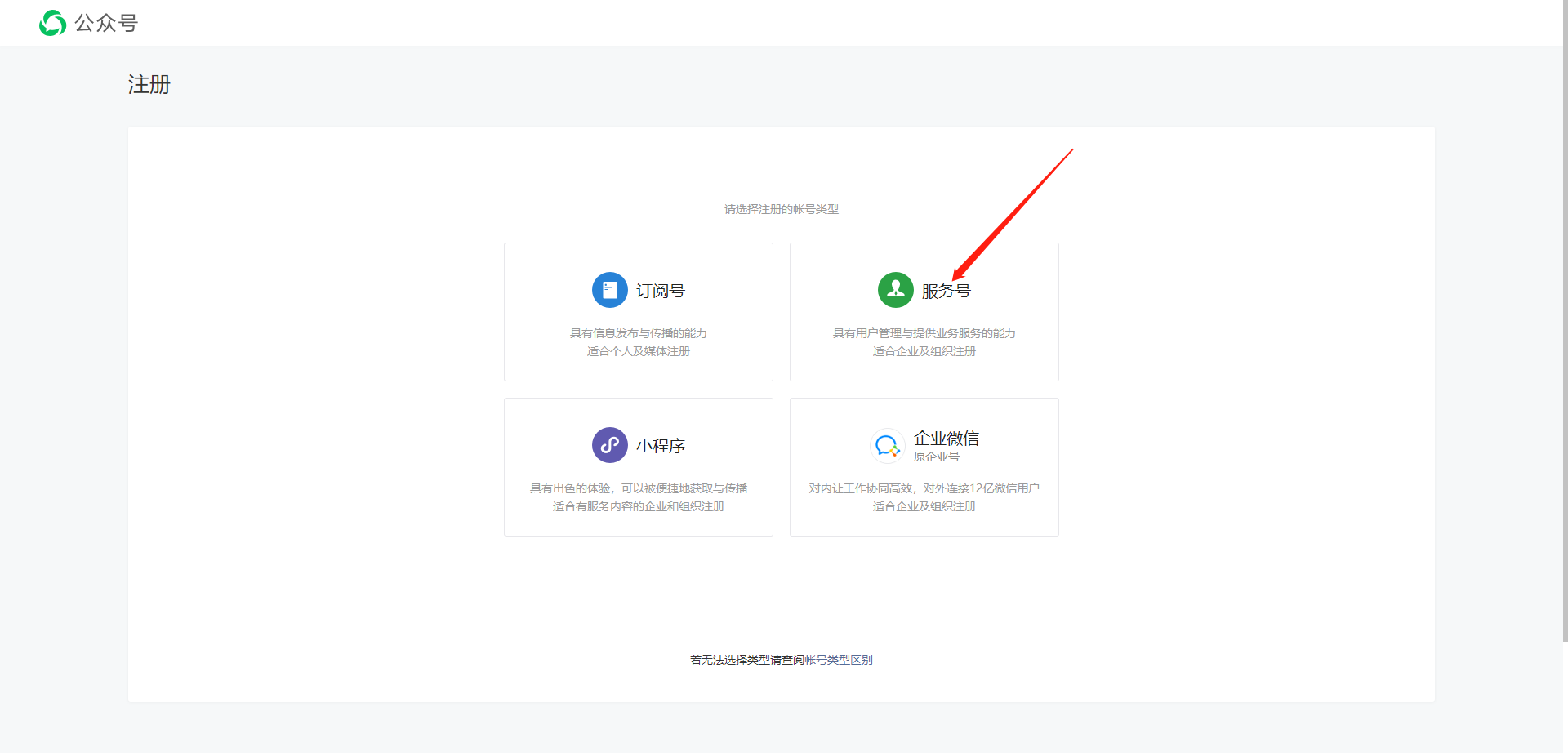The height and width of the screenshot is (753, 1568).
Task: Choose the 服务号 account type title
Action: coord(947,291)
